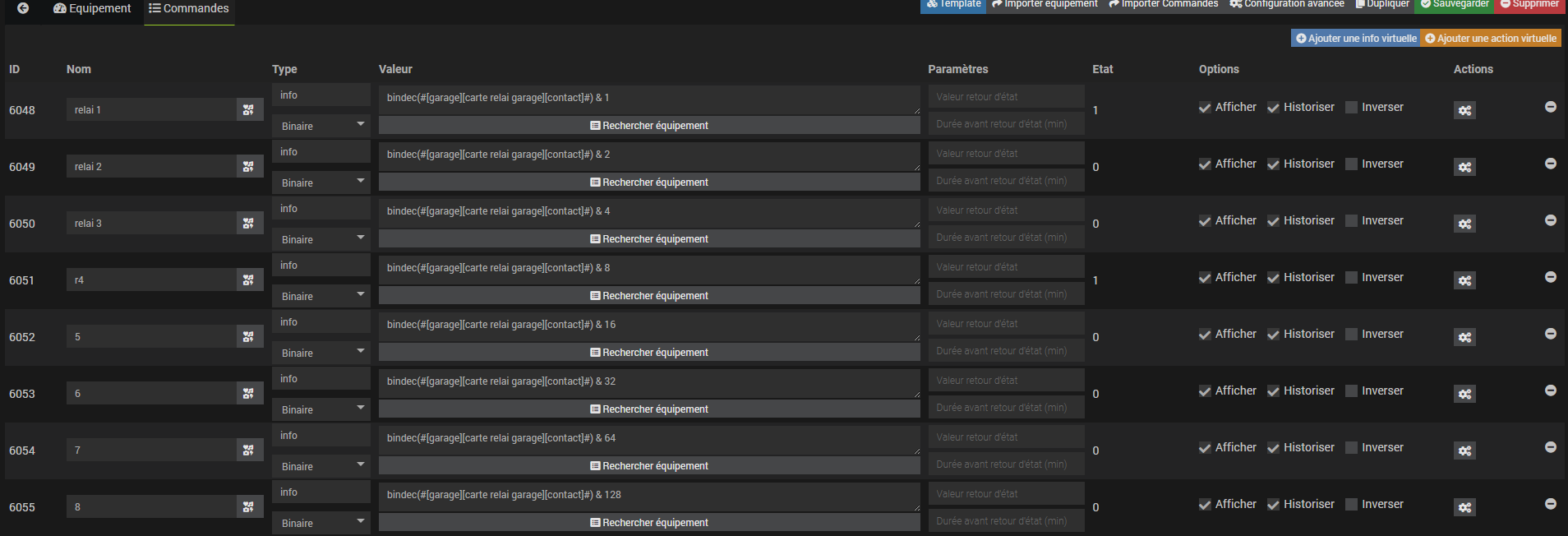Open advanced settings gears for r4
This screenshot has width=1568, height=536.
point(1464,280)
